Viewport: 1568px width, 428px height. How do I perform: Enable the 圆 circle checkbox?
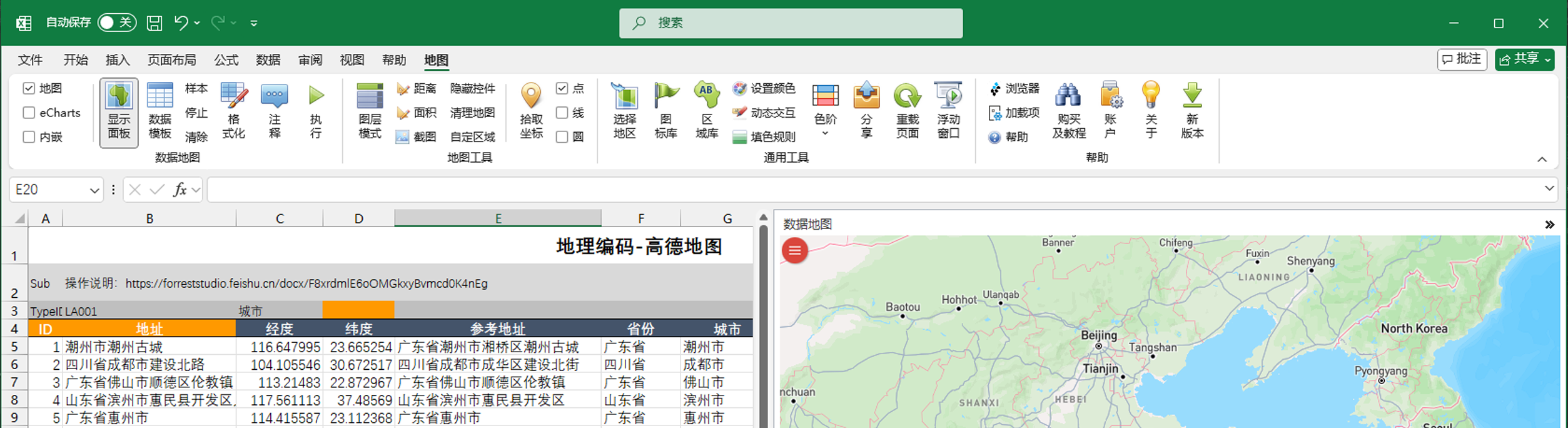(562, 137)
